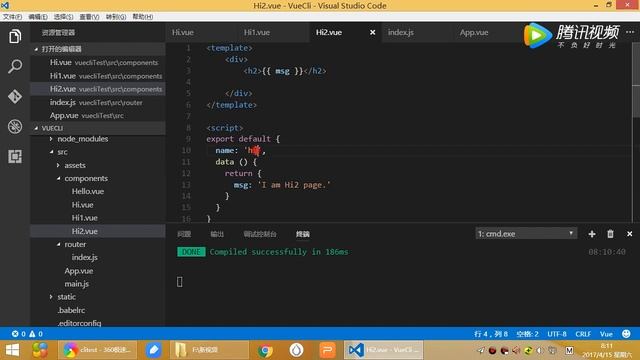Screen dimensions: 640x360
Task: Switch to the Hi1.vue editor tab
Action: [x=257, y=32]
